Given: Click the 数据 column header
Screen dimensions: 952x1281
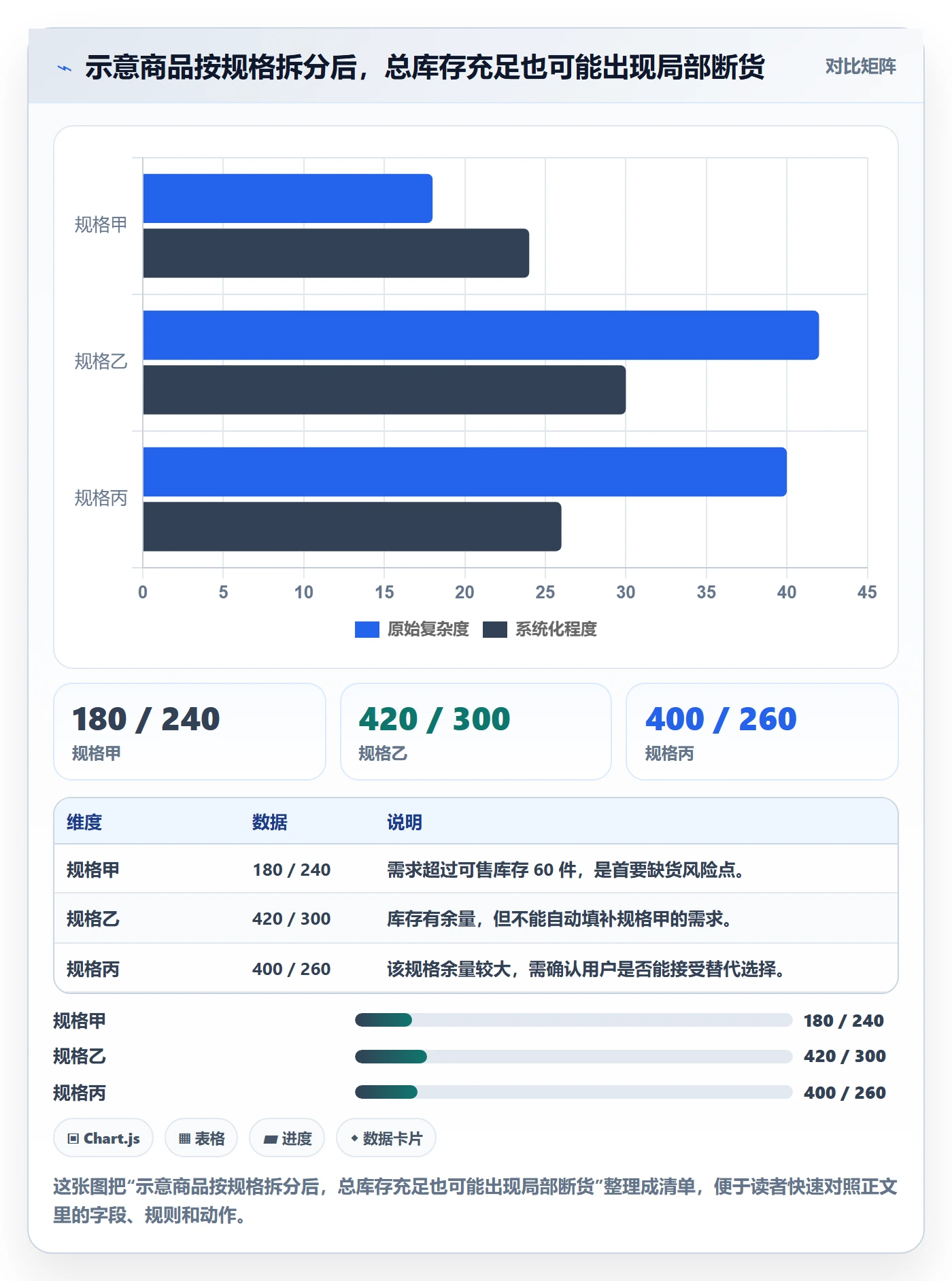Looking at the screenshot, I should (x=270, y=822).
